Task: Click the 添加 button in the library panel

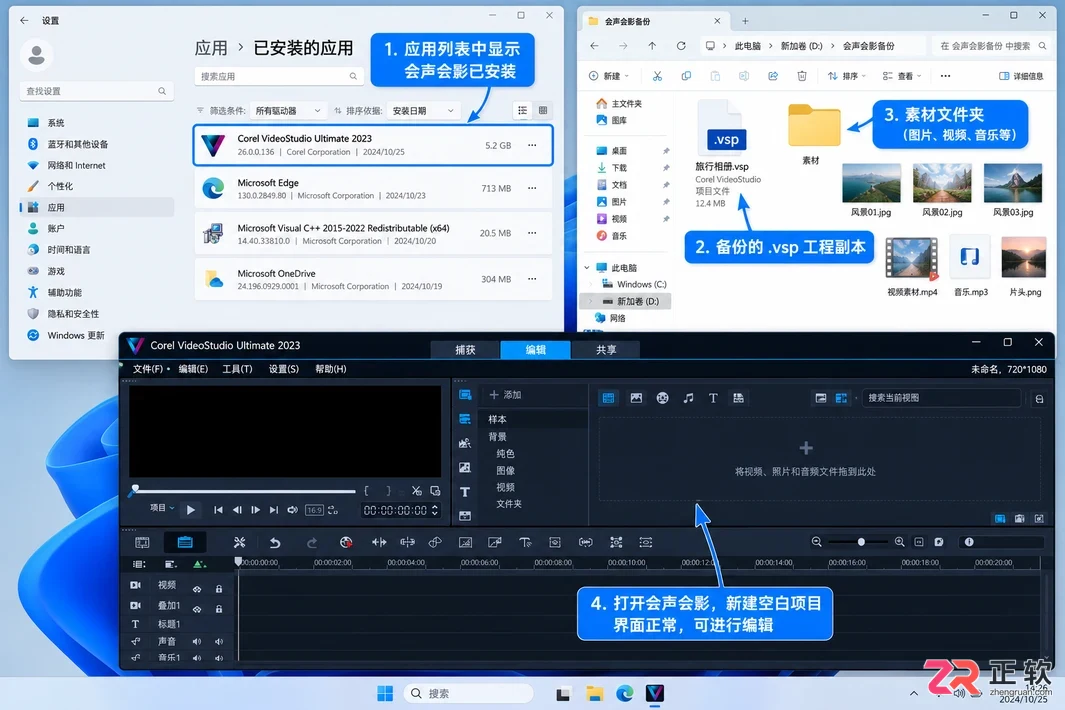Action: (505, 395)
